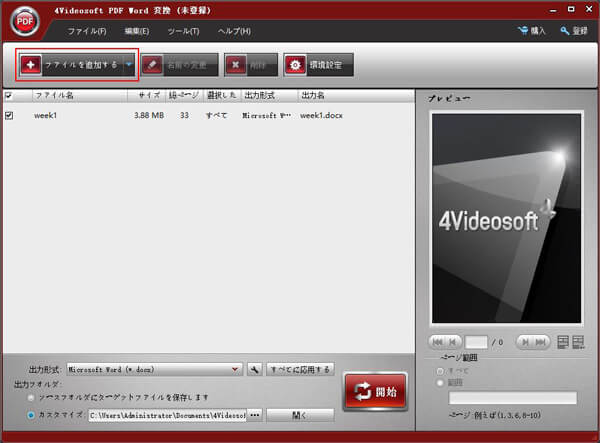Viewport: 600px width, 443px height.
Task: Start conversion with the 開始 button
Action: [x=375, y=392]
